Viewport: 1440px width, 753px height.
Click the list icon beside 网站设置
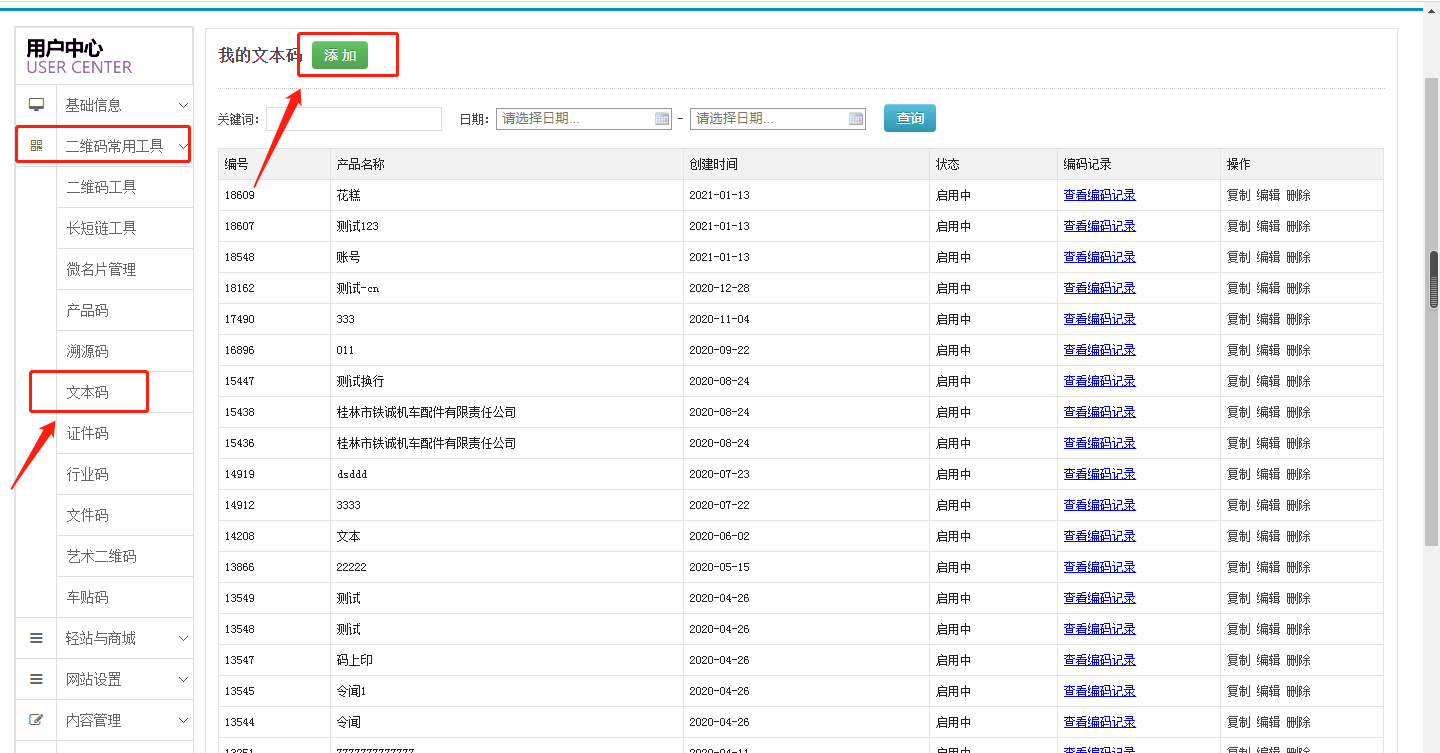(37, 679)
